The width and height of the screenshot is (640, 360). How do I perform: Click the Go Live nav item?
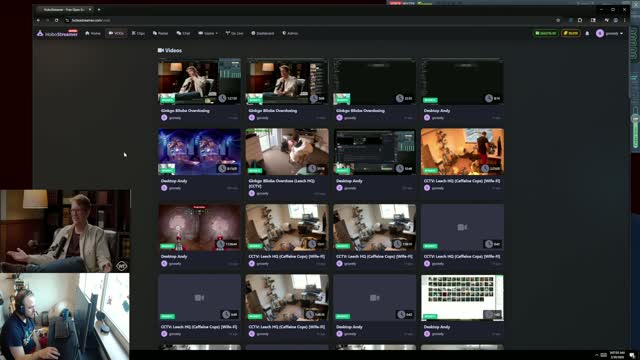(x=234, y=33)
